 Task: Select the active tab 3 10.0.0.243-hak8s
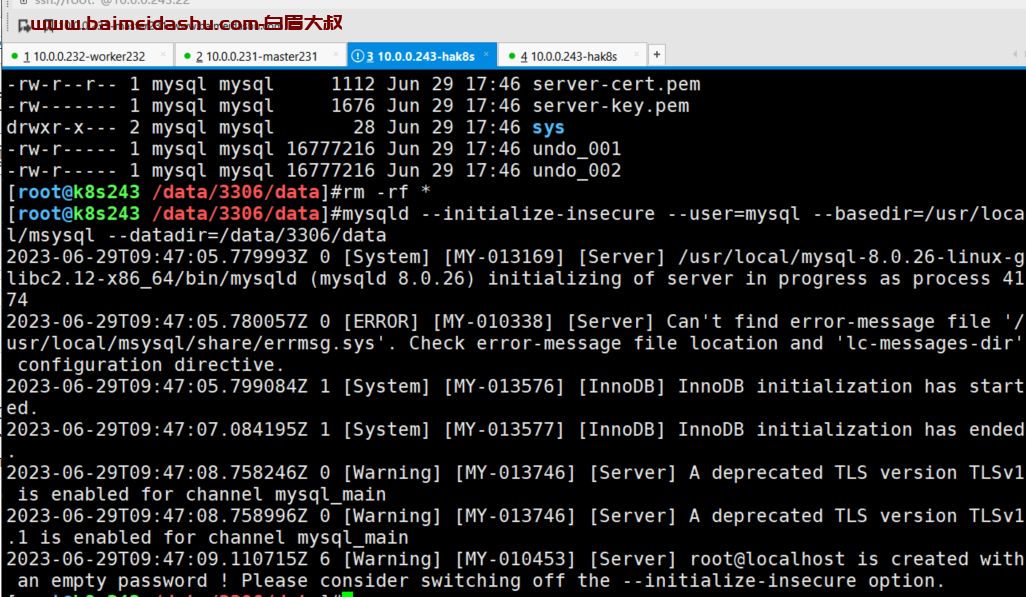[x=420, y=56]
